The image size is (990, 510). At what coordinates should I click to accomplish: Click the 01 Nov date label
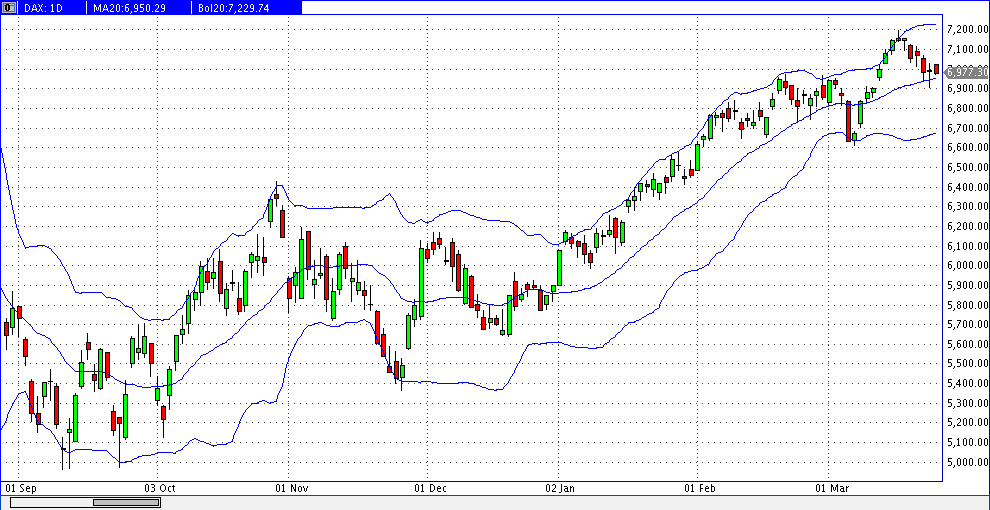(x=290, y=489)
